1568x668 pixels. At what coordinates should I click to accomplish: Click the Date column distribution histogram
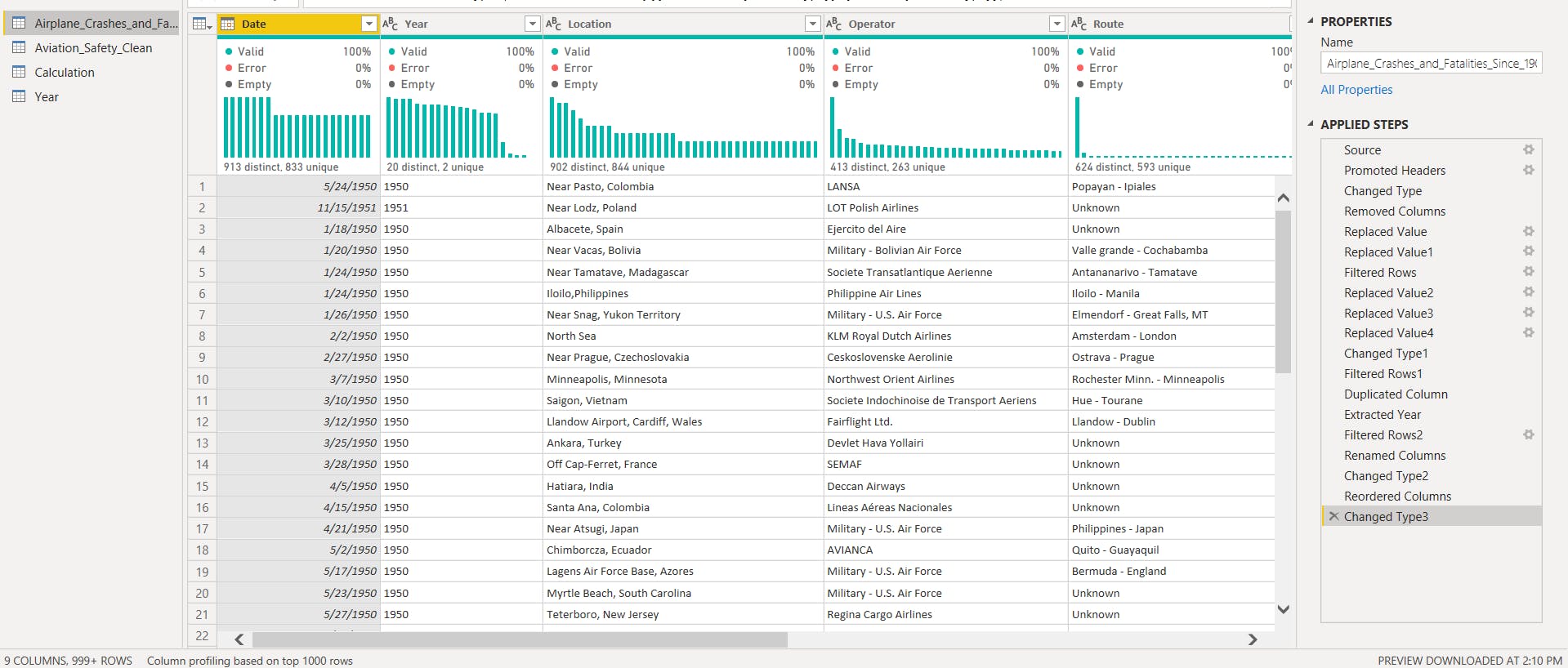tap(297, 127)
